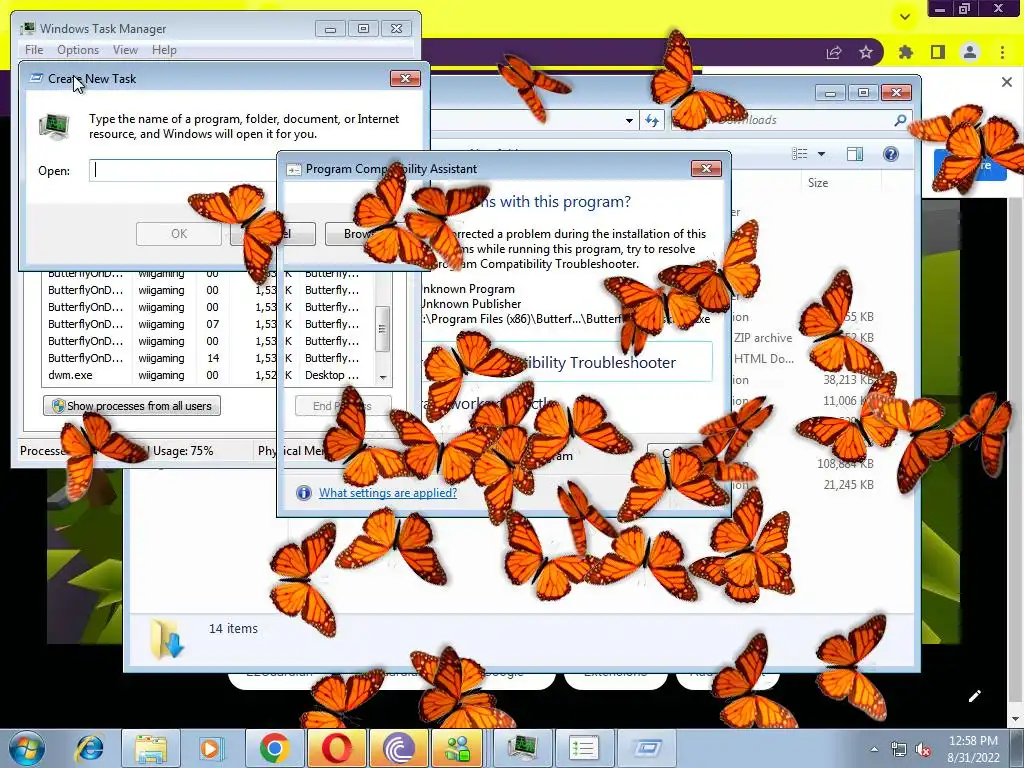Launch Internet Explorer from the taskbar
Viewport: 1024px width, 768px height.
pos(89,748)
